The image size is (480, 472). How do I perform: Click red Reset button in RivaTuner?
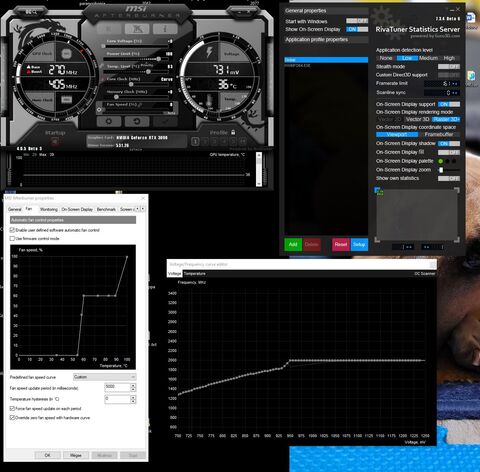pyautogui.click(x=341, y=244)
